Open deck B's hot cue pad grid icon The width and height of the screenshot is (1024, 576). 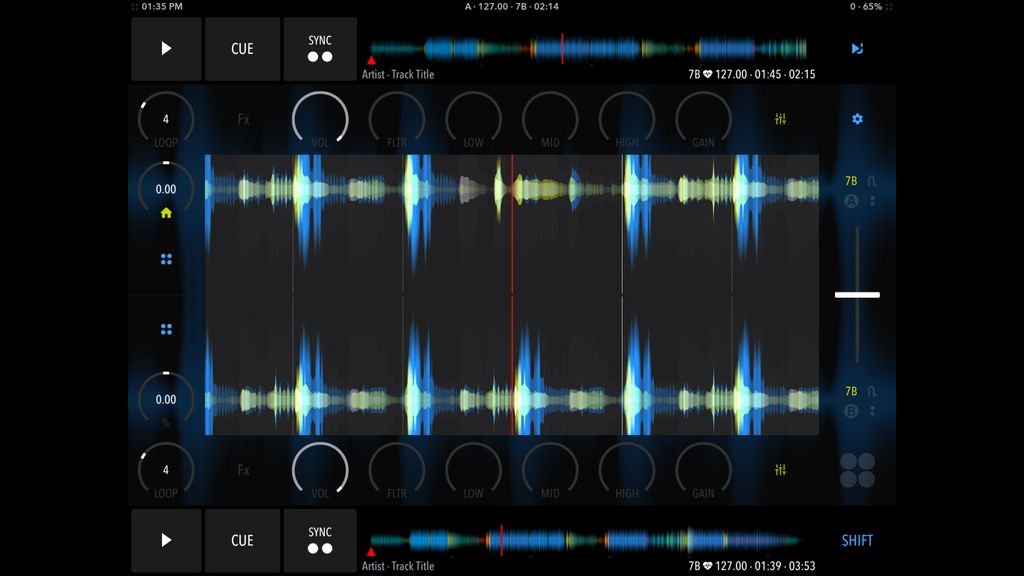click(x=166, y=327)
